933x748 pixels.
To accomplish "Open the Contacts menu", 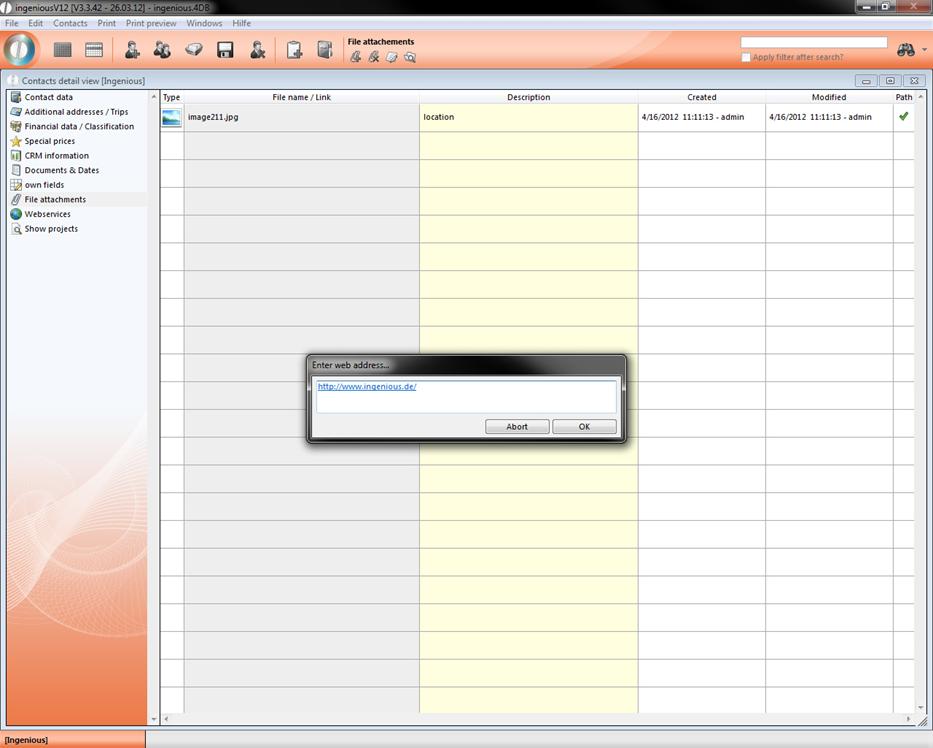I will click(70, 23).
